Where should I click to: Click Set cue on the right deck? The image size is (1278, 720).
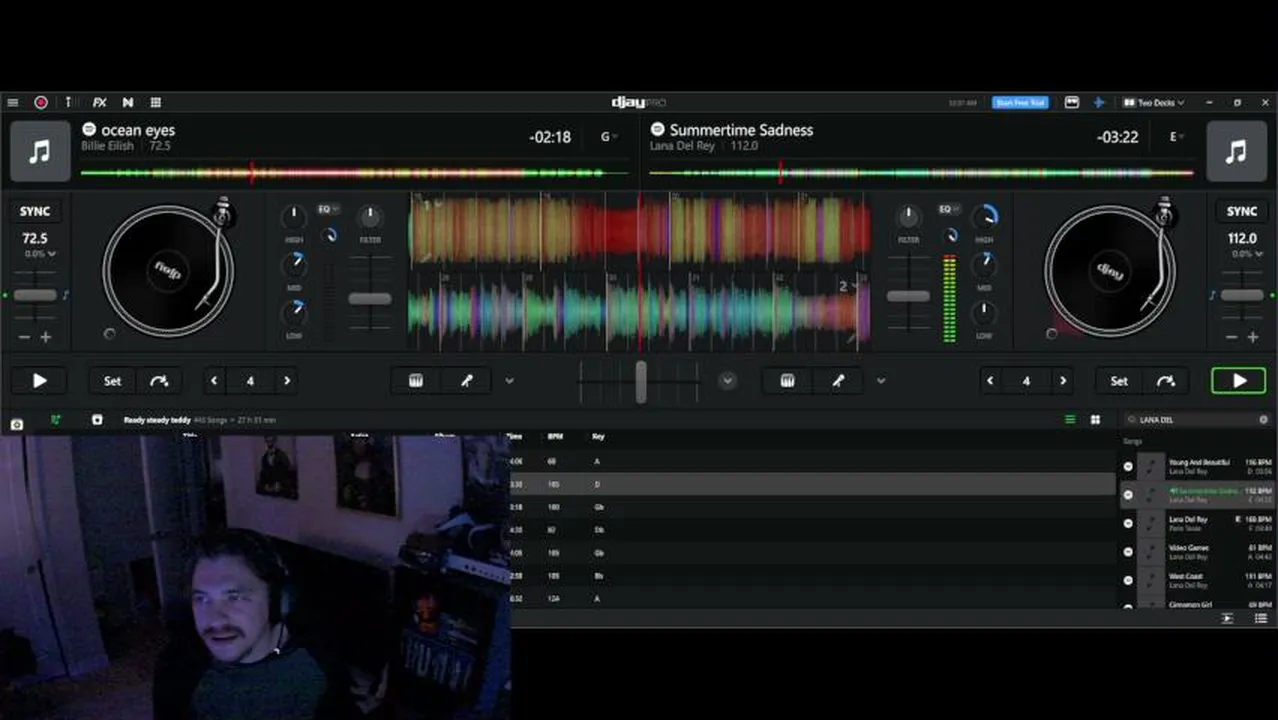1119,381
